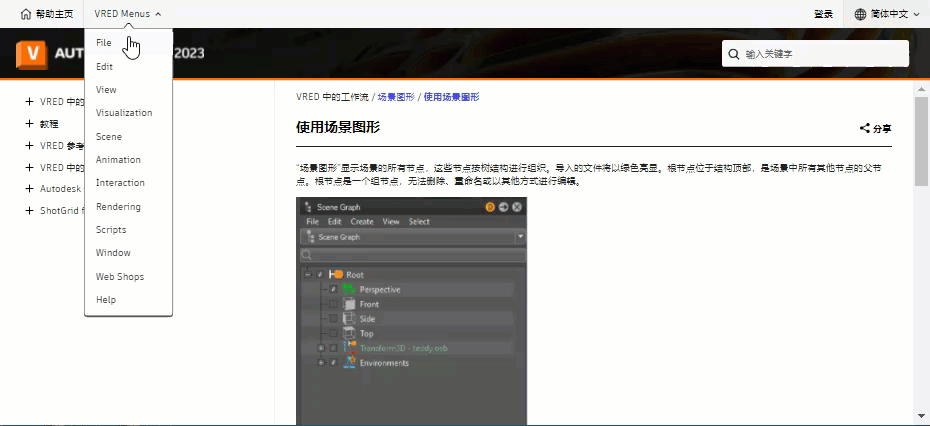The image size is (930, 426).
Task: Expand the Environments node
Action: click(x=321, y=363)
